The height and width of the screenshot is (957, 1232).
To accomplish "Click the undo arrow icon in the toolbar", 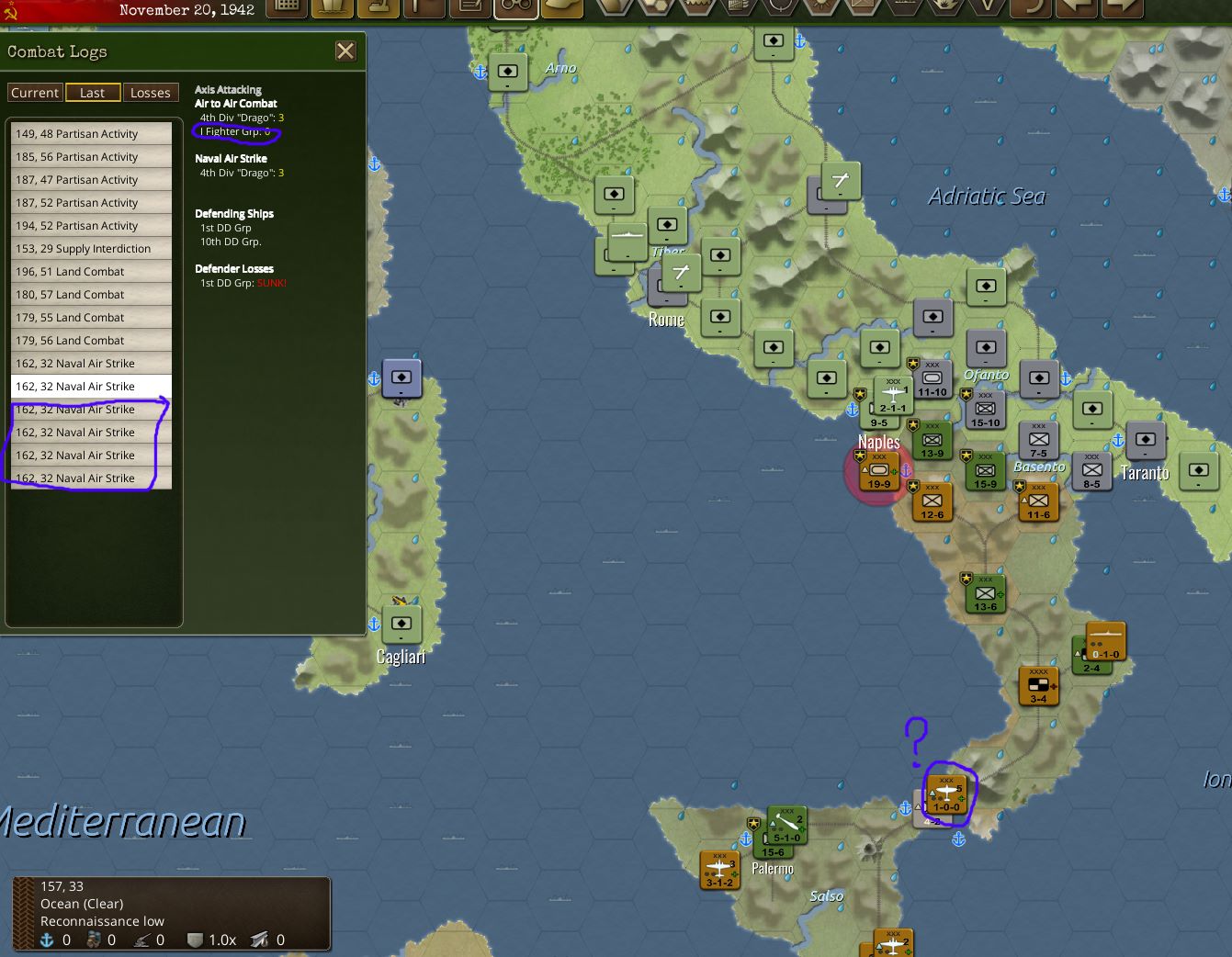I will click(x=1034, y=9).
